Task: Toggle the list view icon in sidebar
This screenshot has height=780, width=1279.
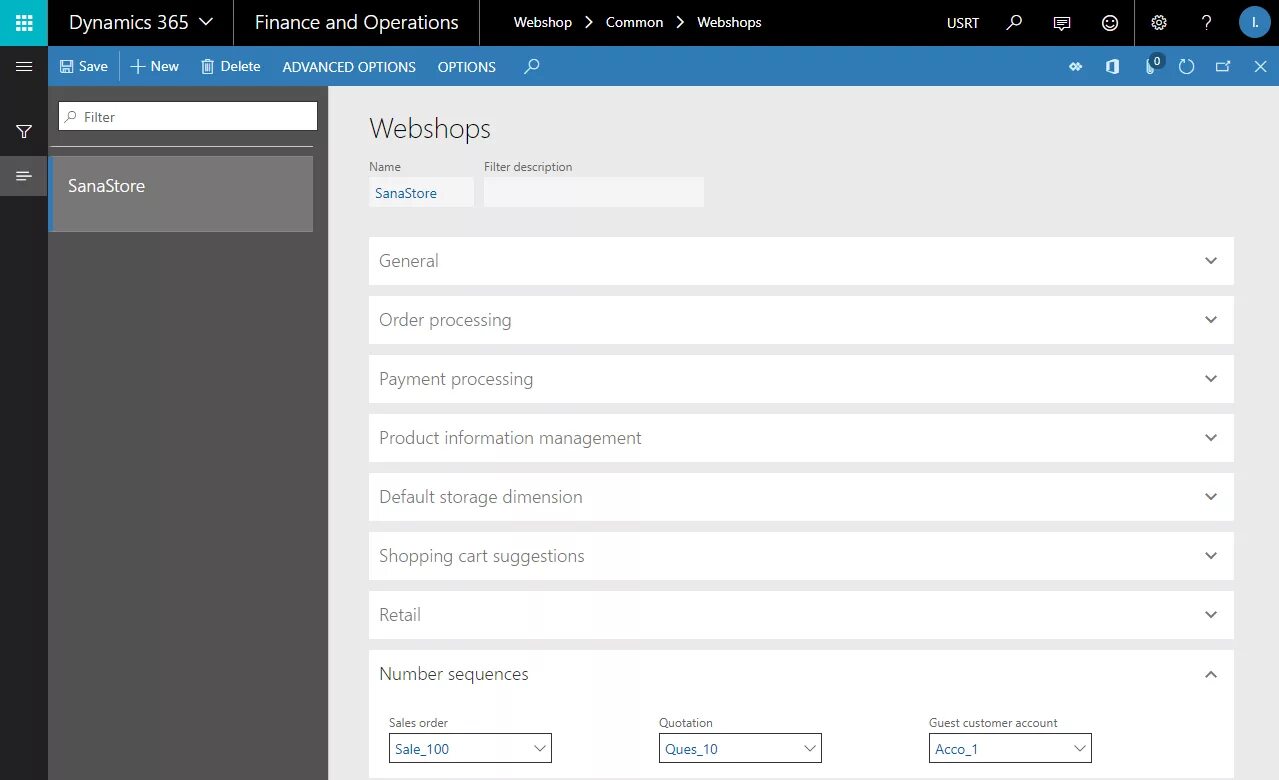Action: (24, 176)
